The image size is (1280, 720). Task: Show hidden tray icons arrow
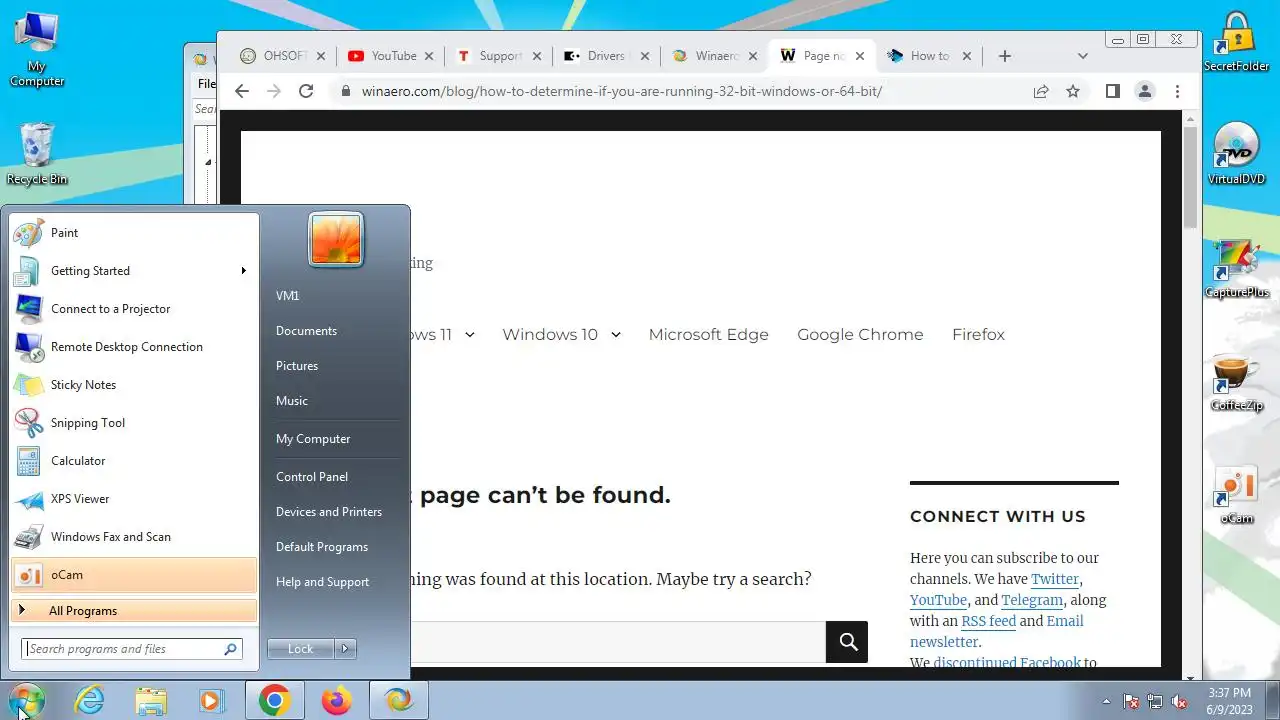pyautogui.click(x=1106, y=702)
